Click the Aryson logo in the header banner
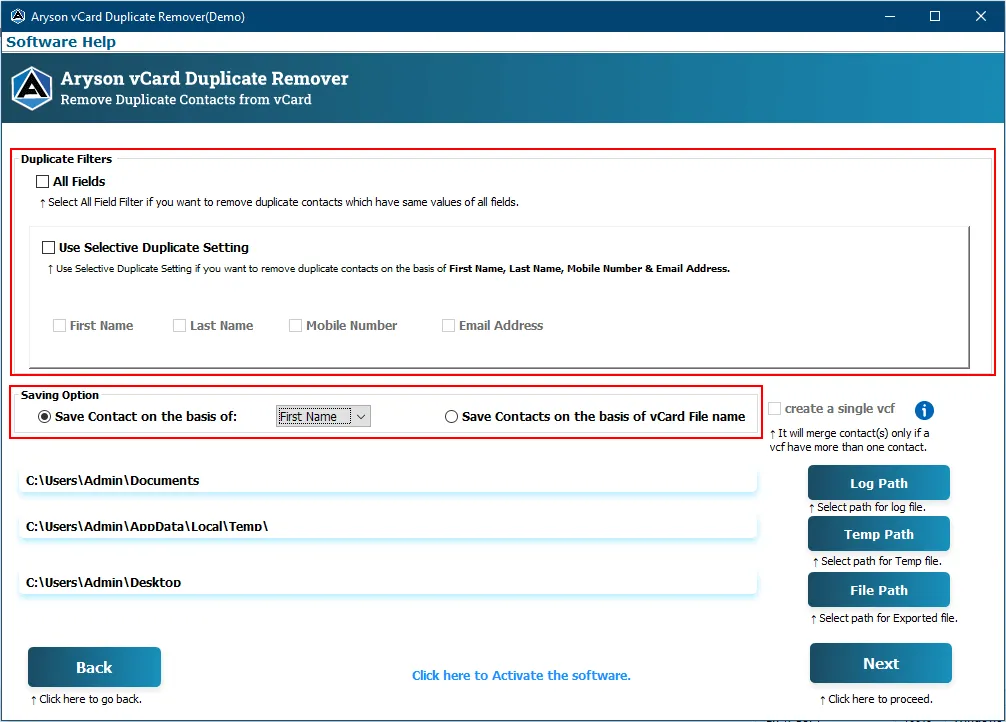The image size is (1006, 722). [x=32, y=89]
